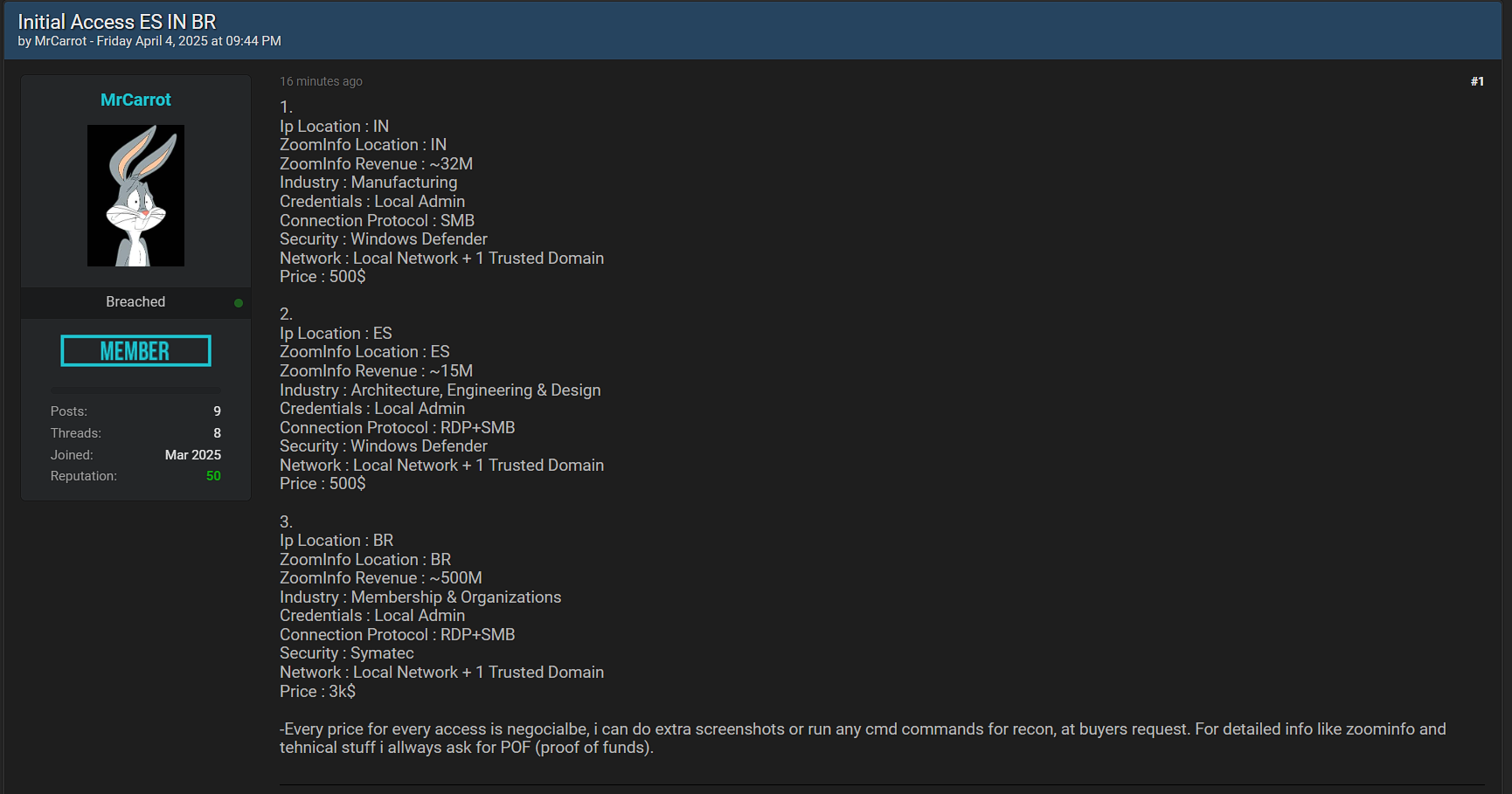The height and width of the screenshot is (794, 1512).
Task: Open the #1 post permalink
Action: [1477, 81]
